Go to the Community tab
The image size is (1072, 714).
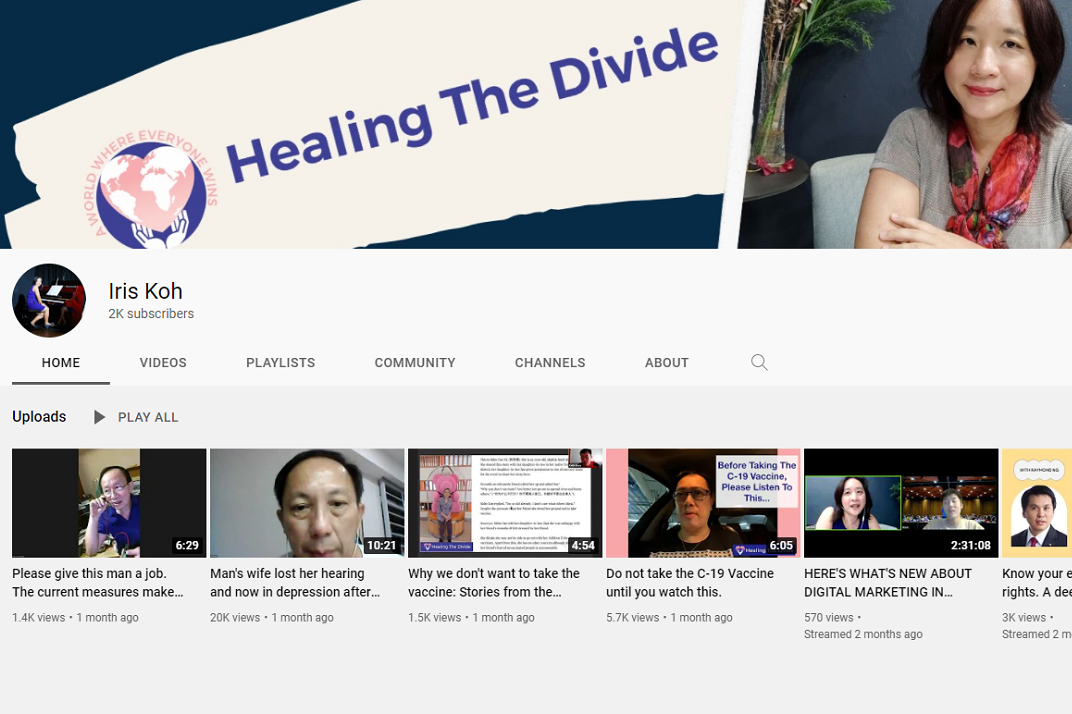pyautogui.click(x=415, y=362)
